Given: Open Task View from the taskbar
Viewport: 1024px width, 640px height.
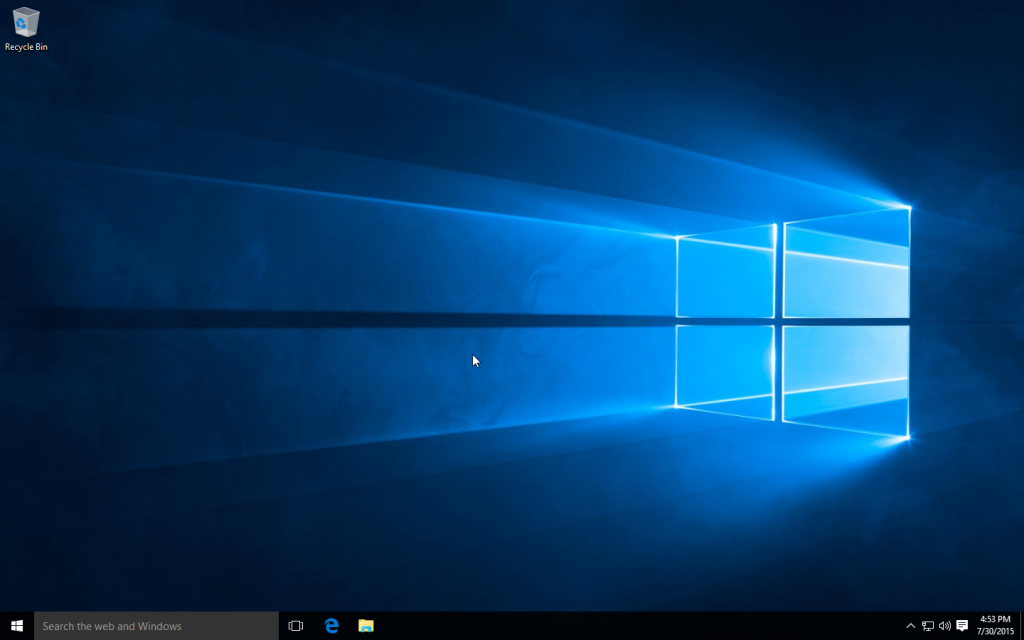Looking at the screenshot, I should coord(296,626).
